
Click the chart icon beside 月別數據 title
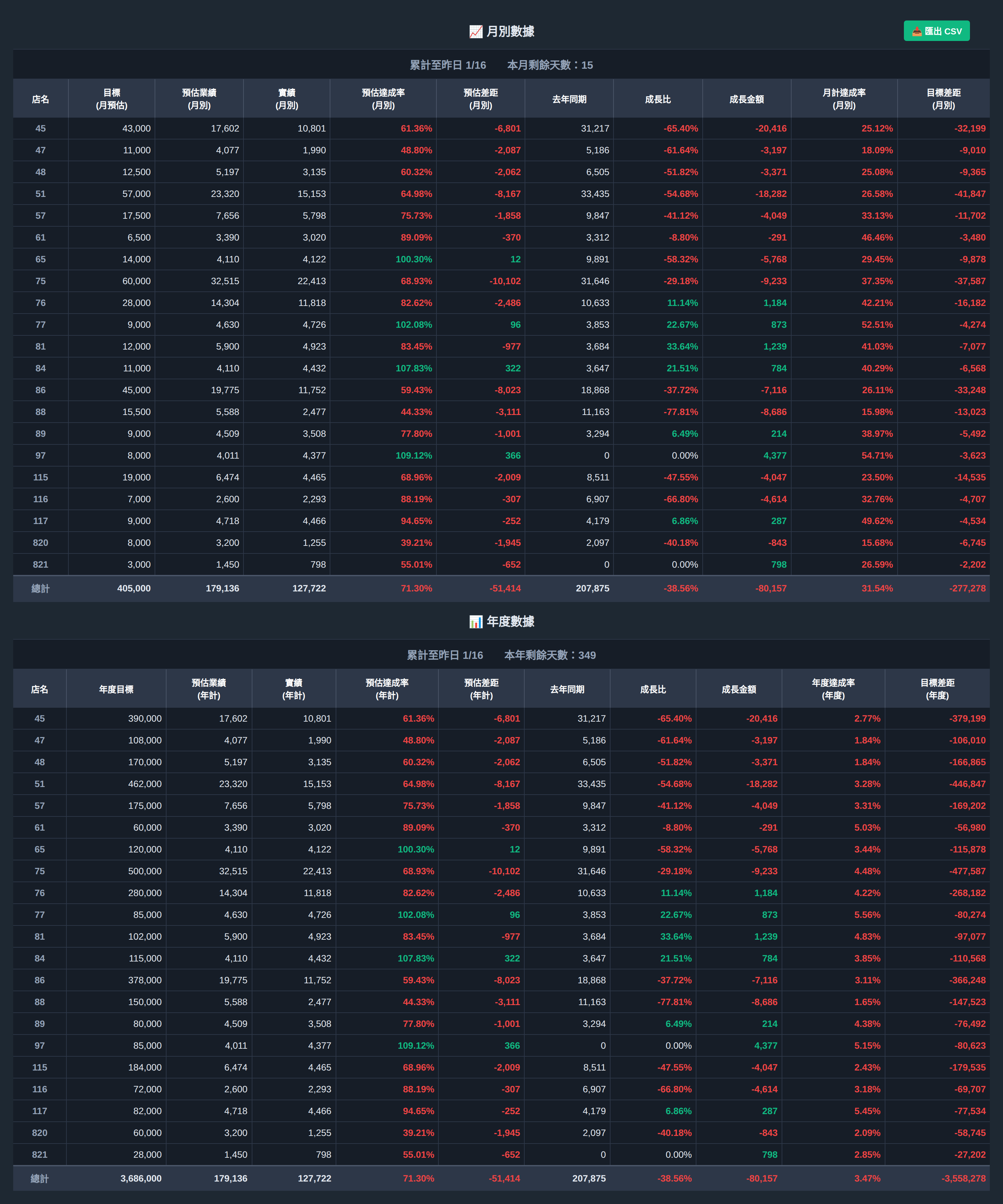(x=476, y=31)
